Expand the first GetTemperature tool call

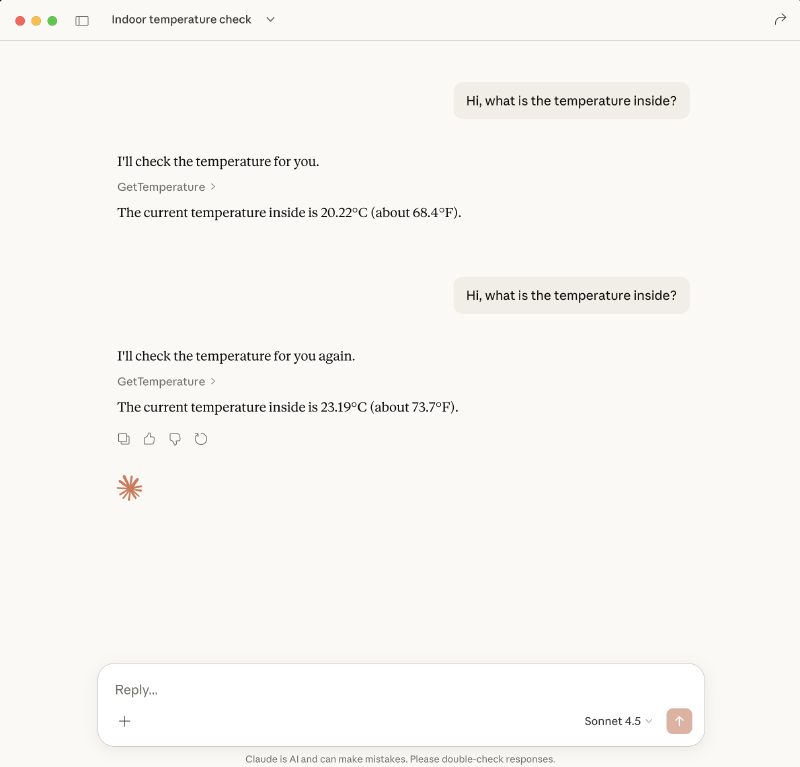(166, 187)
